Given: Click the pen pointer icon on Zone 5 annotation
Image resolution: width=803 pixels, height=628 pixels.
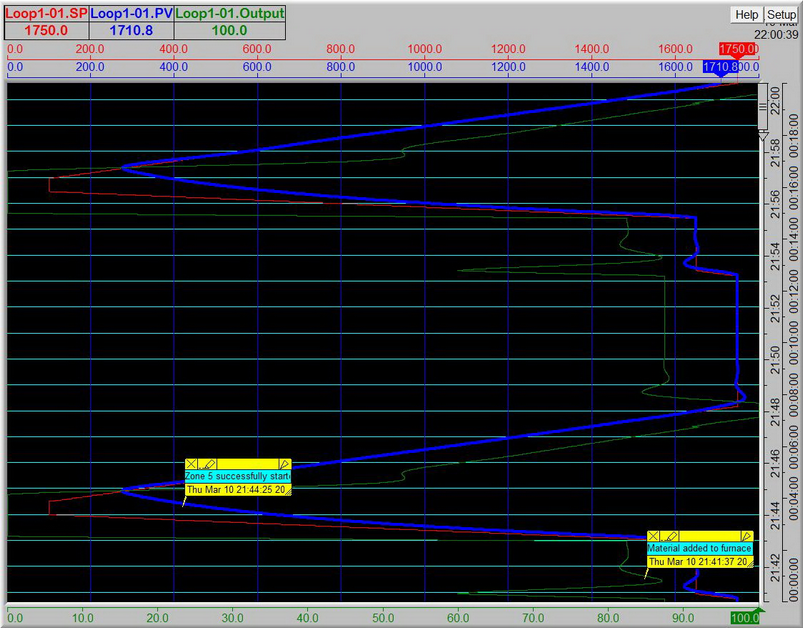Looking at the screenshot, I should (x=285, y=464).
